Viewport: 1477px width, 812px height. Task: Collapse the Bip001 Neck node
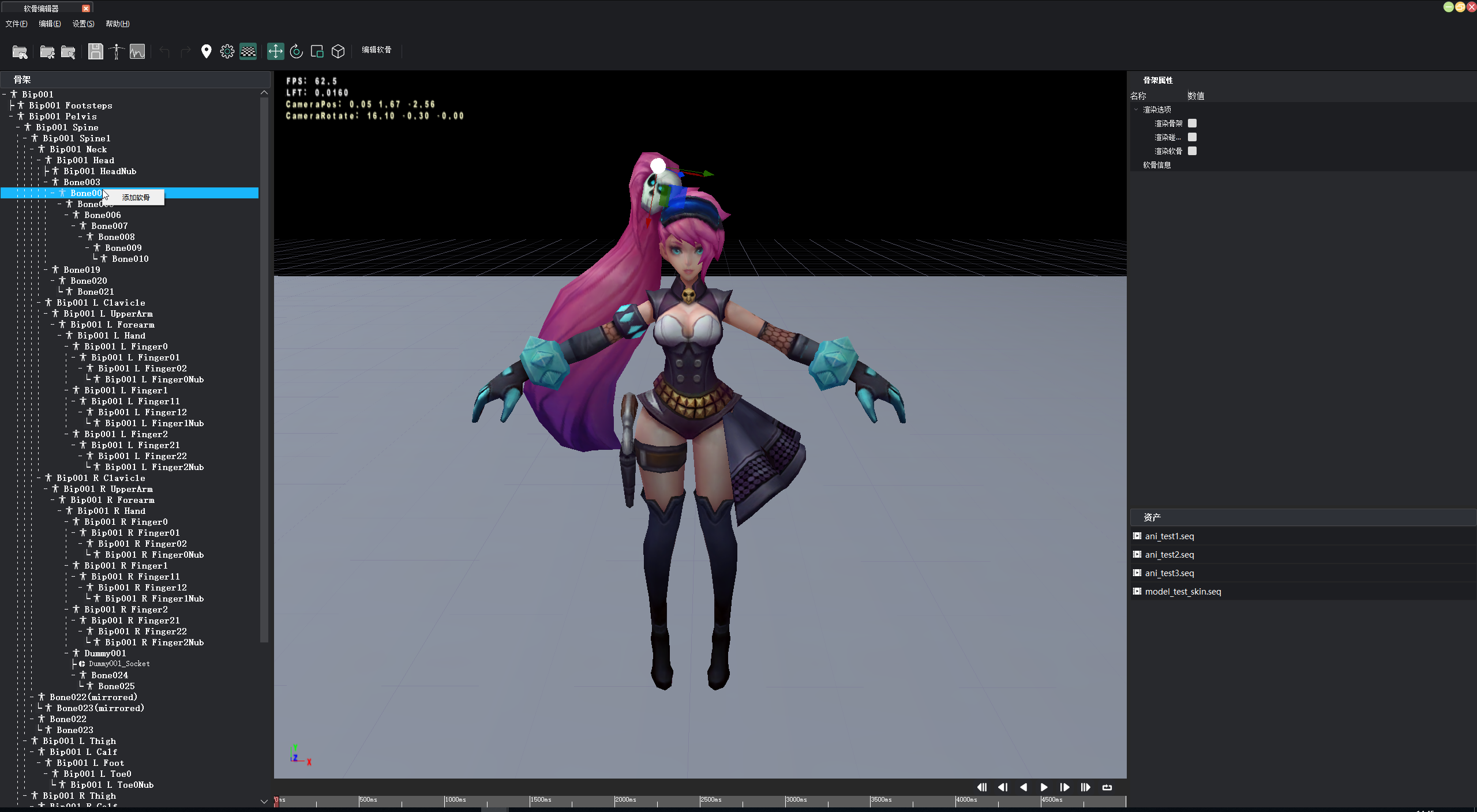tap(32, 149)
